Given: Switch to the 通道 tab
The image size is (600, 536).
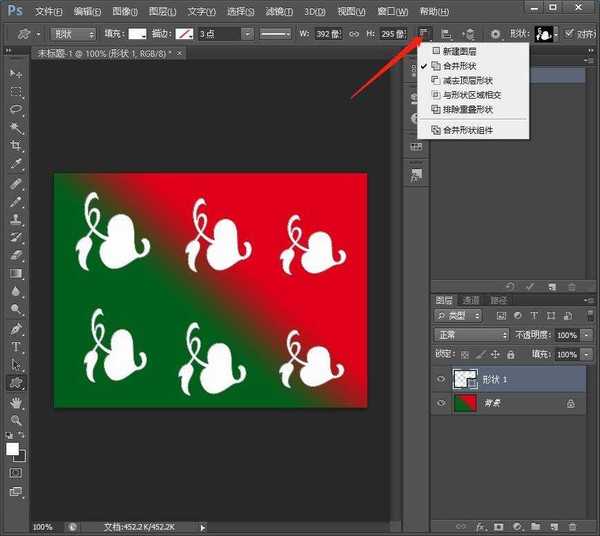Looking at the screenshot, I should click(x=471, y=300).
